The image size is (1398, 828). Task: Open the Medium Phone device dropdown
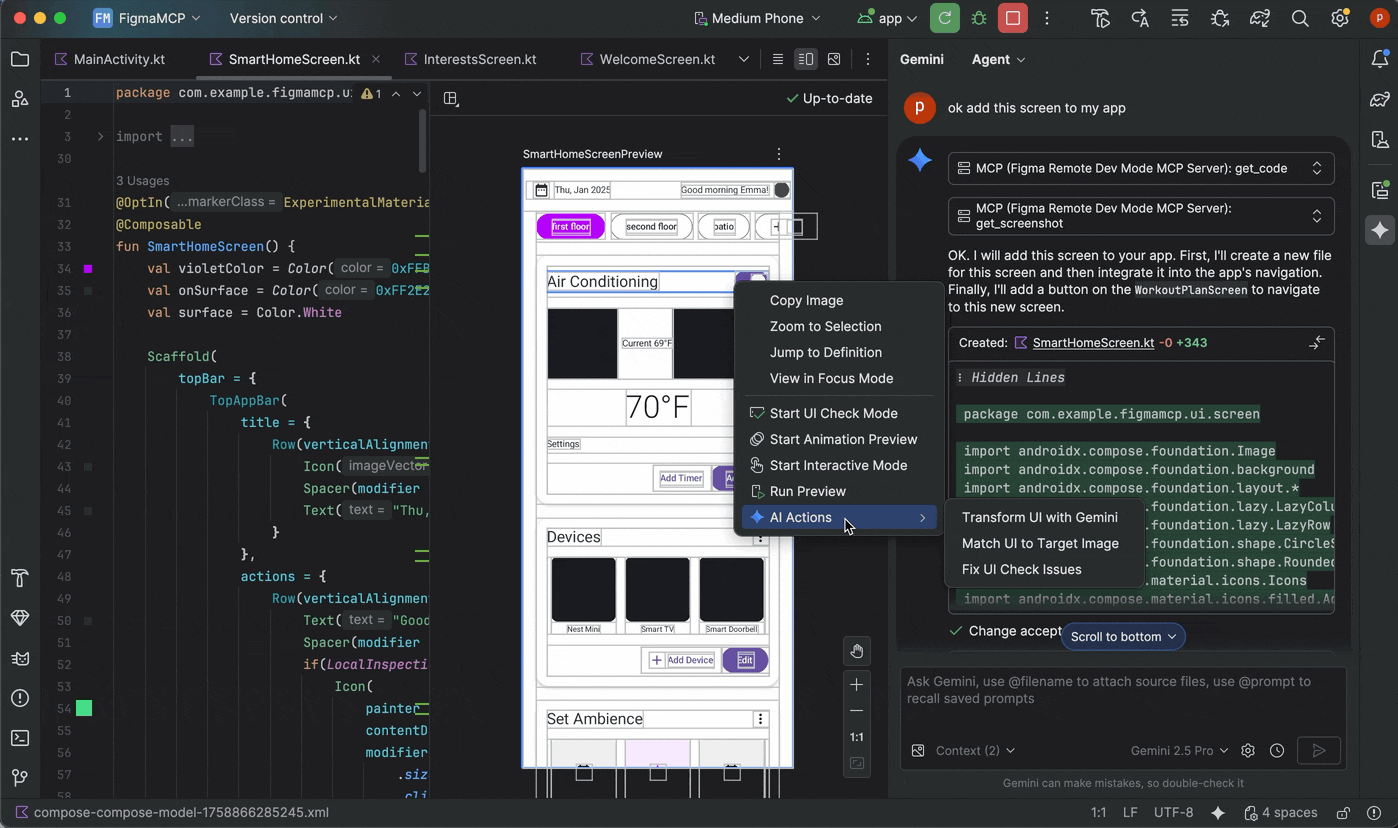coord(758,18)
